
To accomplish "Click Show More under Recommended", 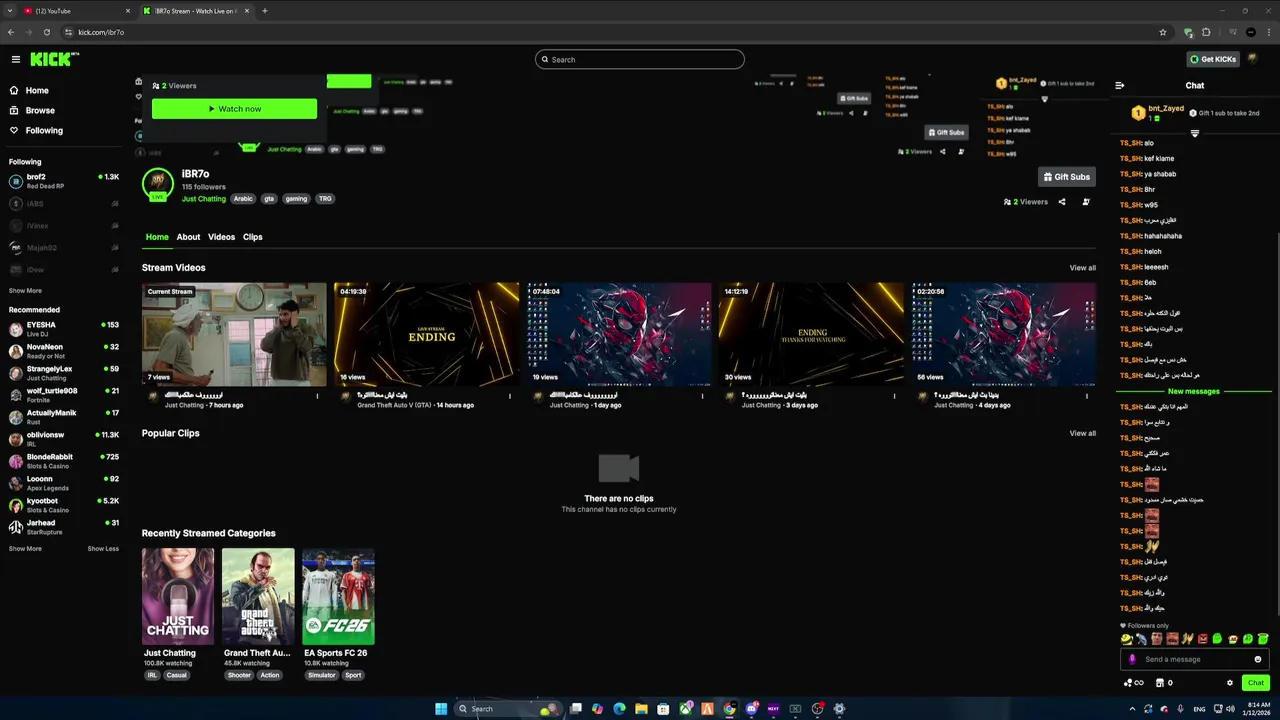I will [x=25, y=548].
